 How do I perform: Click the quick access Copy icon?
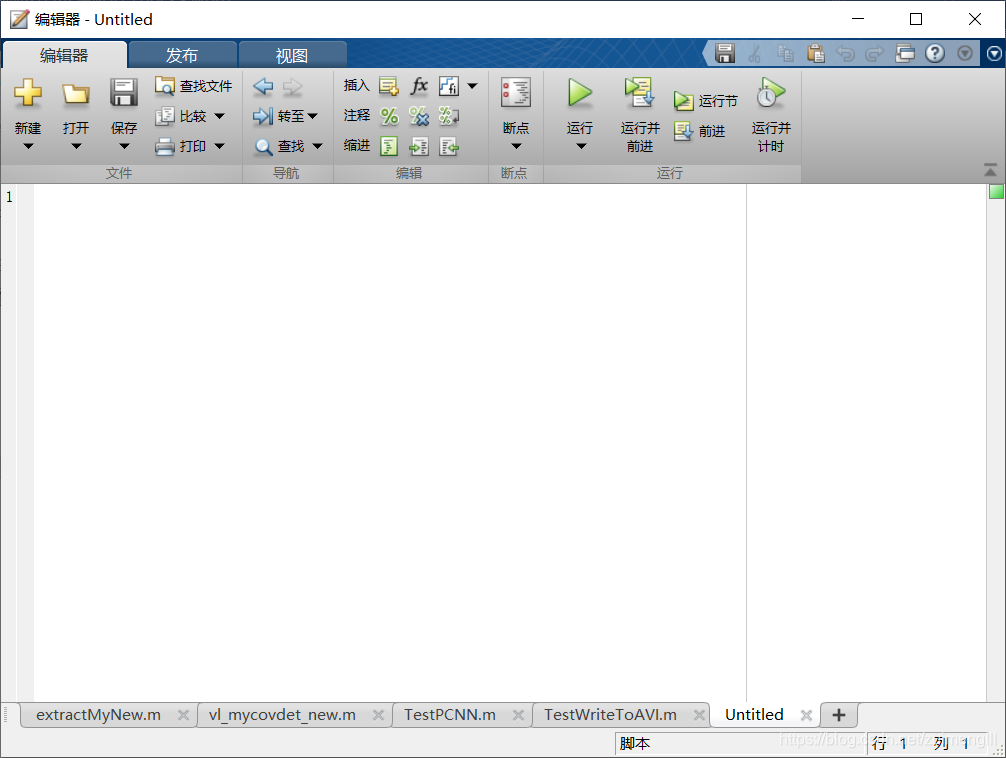click(x=785, y=53)
